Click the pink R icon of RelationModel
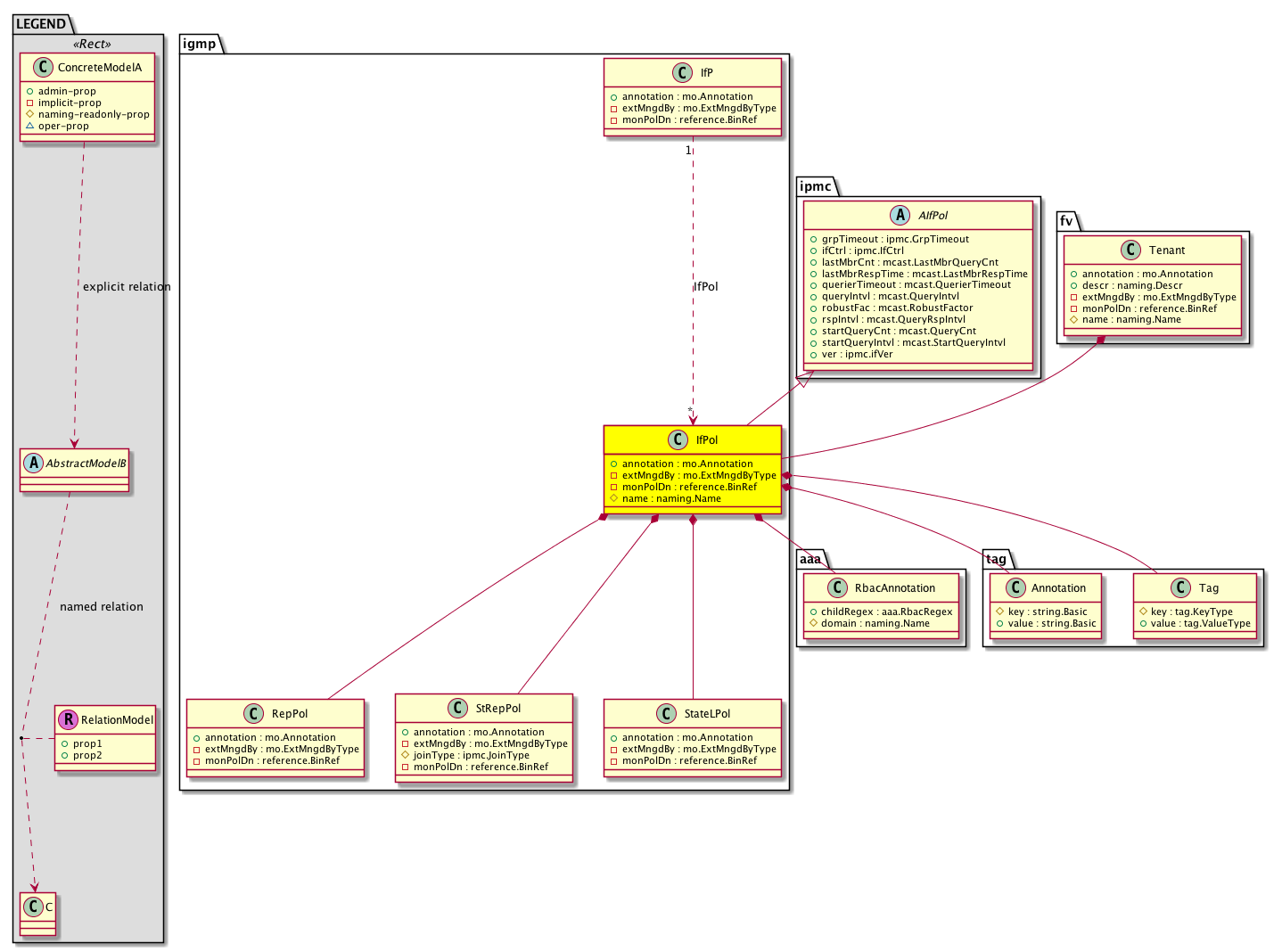Screen dimensions: 1282x952 68,719
